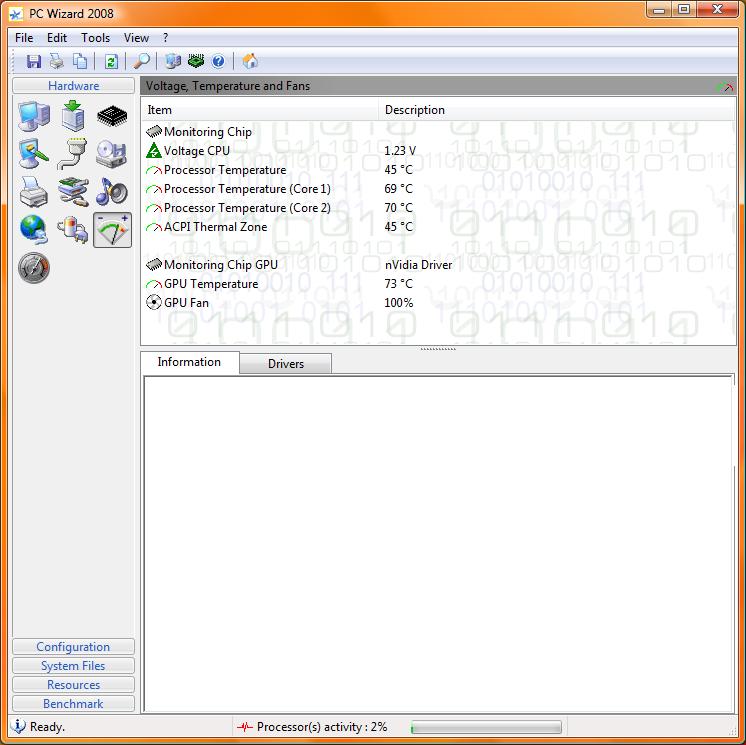Click the 1.23 V voltage value
The height and width of the screenshot is (745, 746).
click(x=400, y=151)
